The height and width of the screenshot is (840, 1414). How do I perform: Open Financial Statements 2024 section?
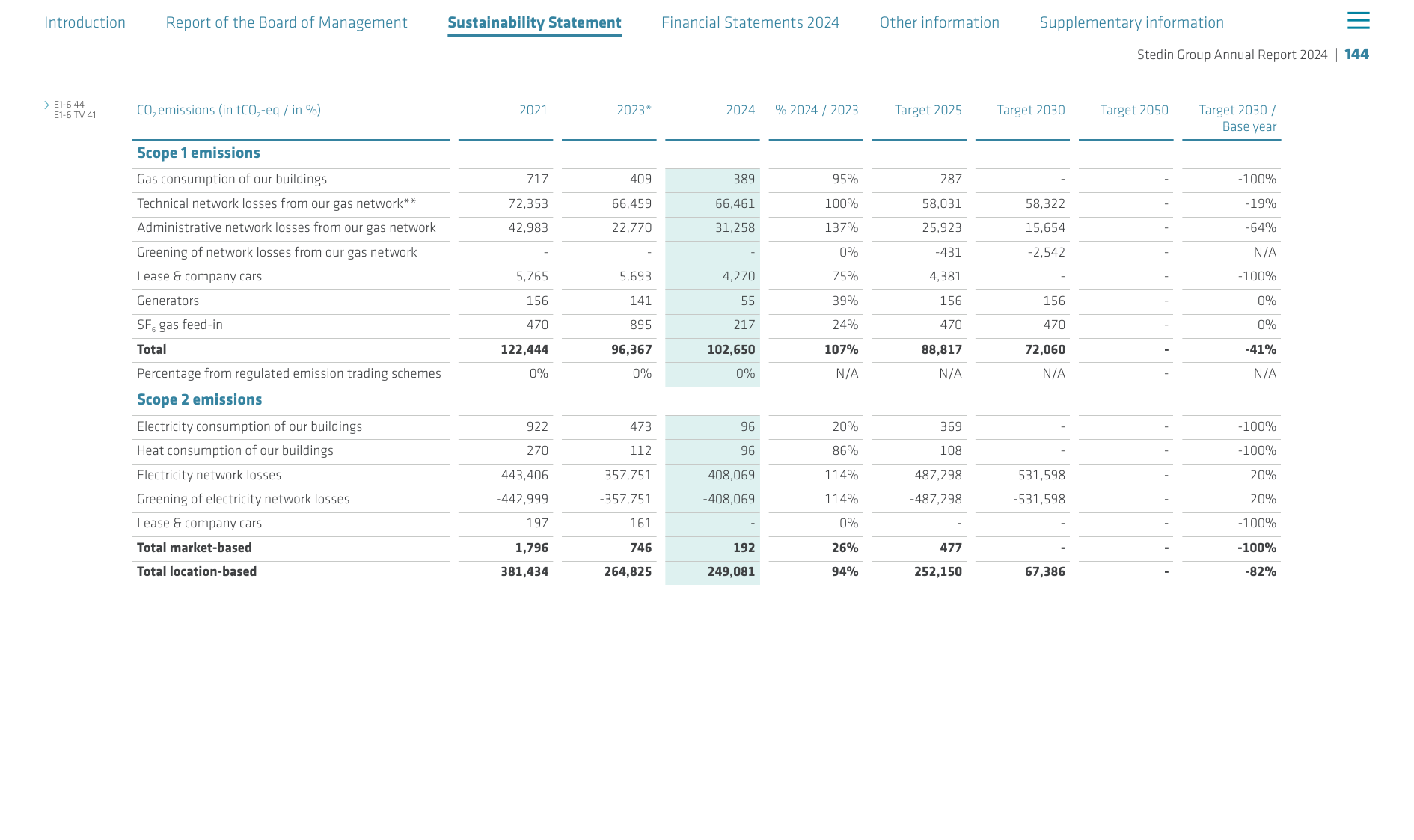[750, 23]
